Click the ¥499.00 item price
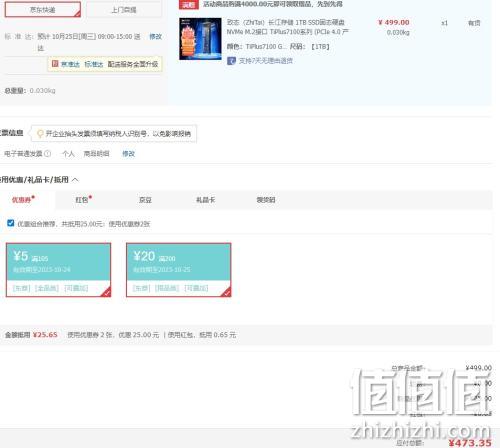The height and width of the screenshot is (448, 500). point(394,22)
